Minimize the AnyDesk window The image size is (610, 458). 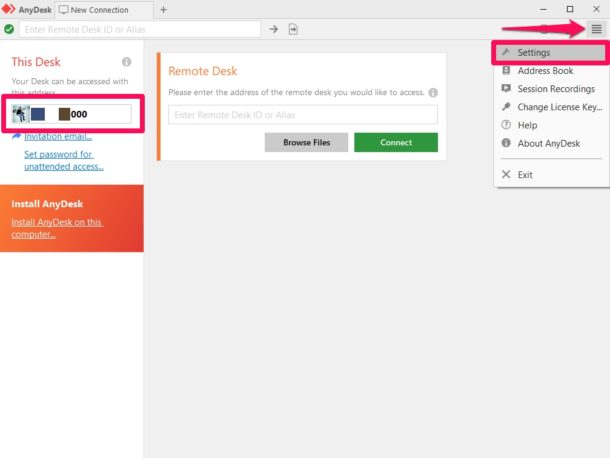tap(543, 9)
